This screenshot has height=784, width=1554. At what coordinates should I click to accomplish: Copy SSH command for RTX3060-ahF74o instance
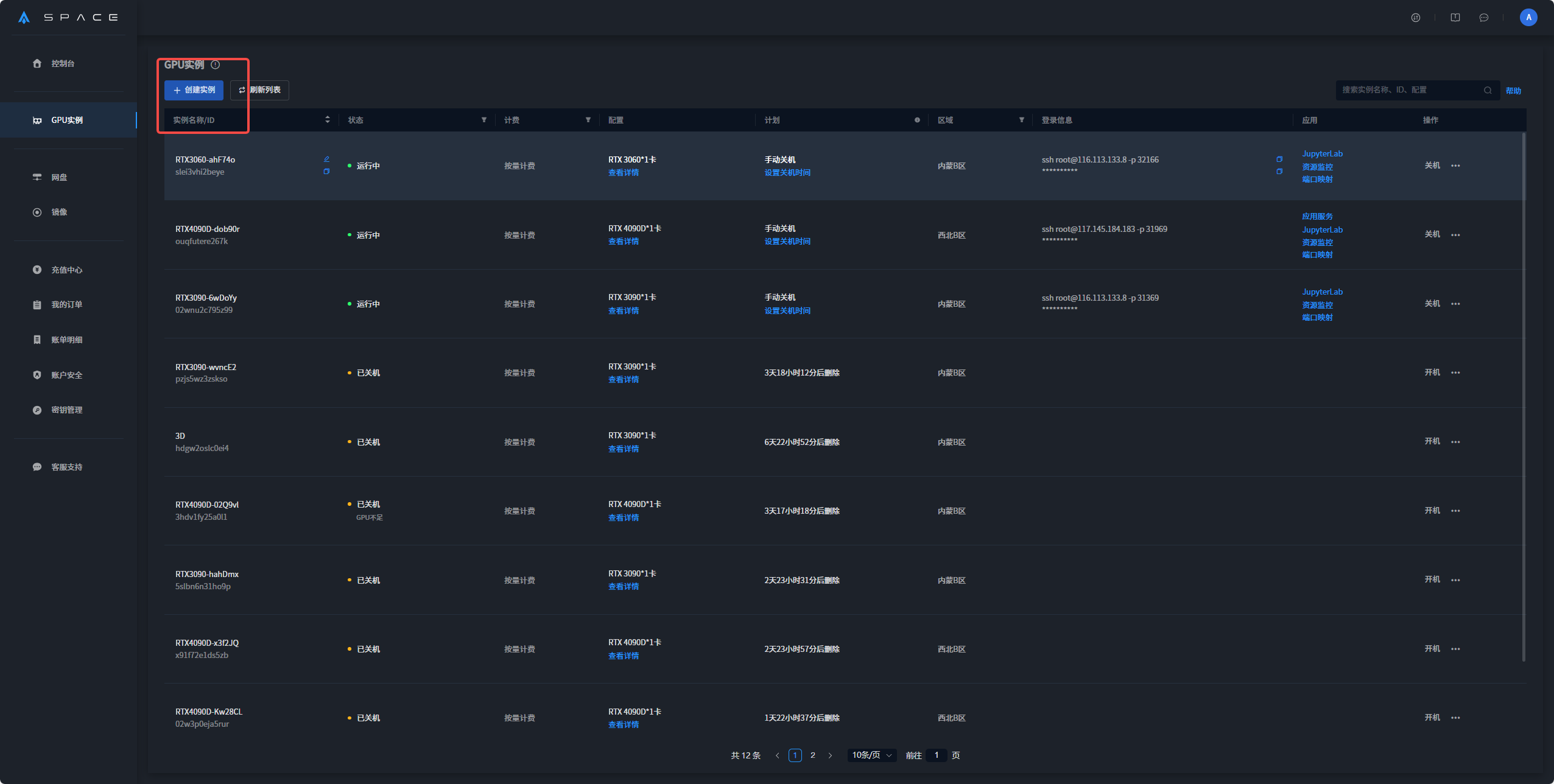tap(1279, 159)
